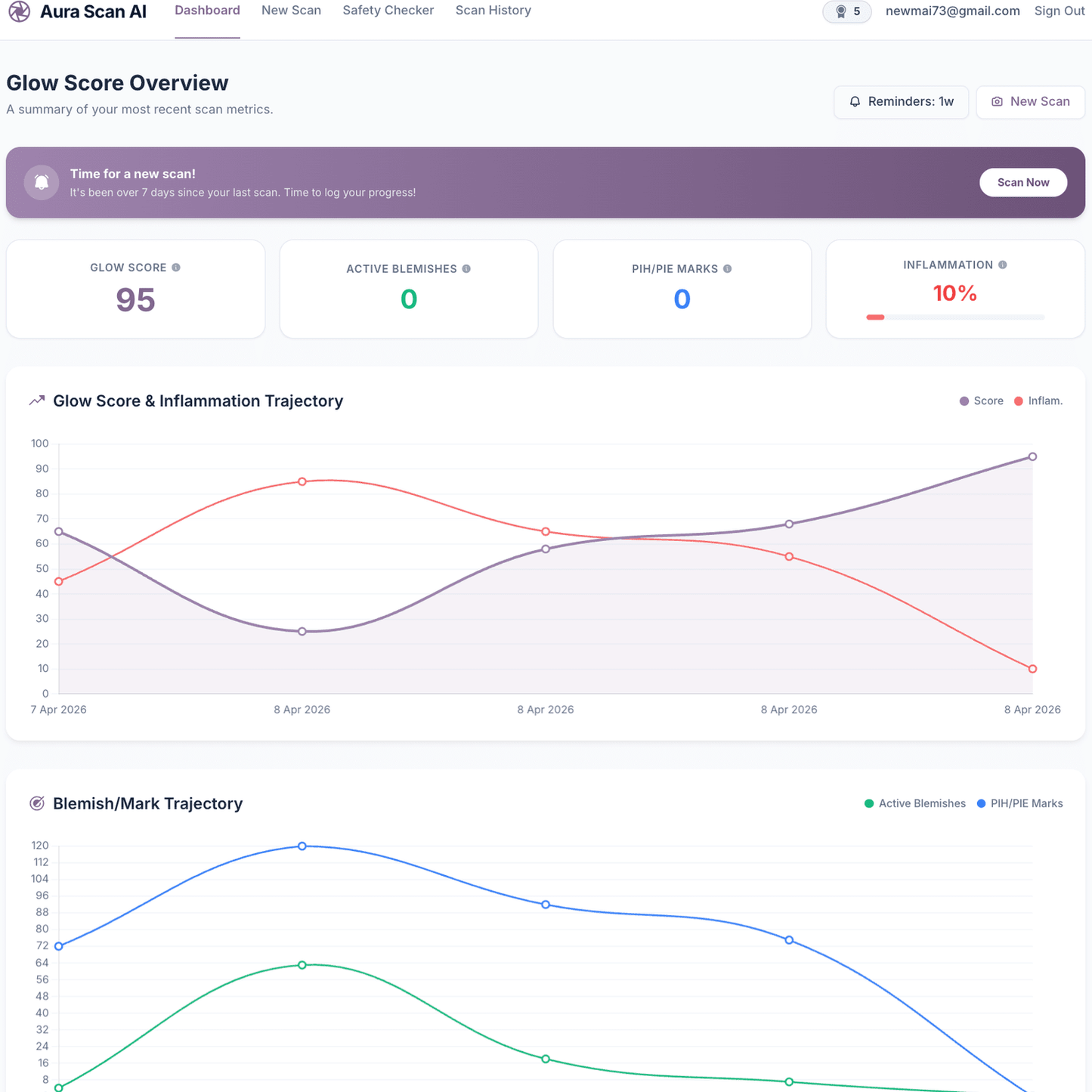Click the bell icon in the reminder banner

tap(42, 182)
